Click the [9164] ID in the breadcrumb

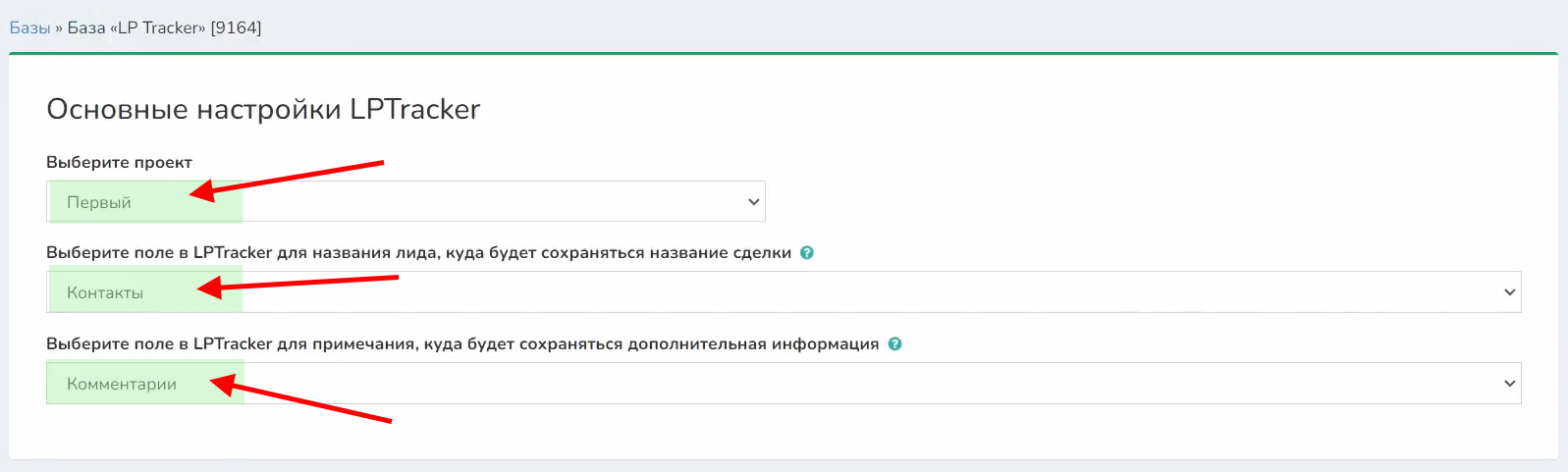pos(236,27)
